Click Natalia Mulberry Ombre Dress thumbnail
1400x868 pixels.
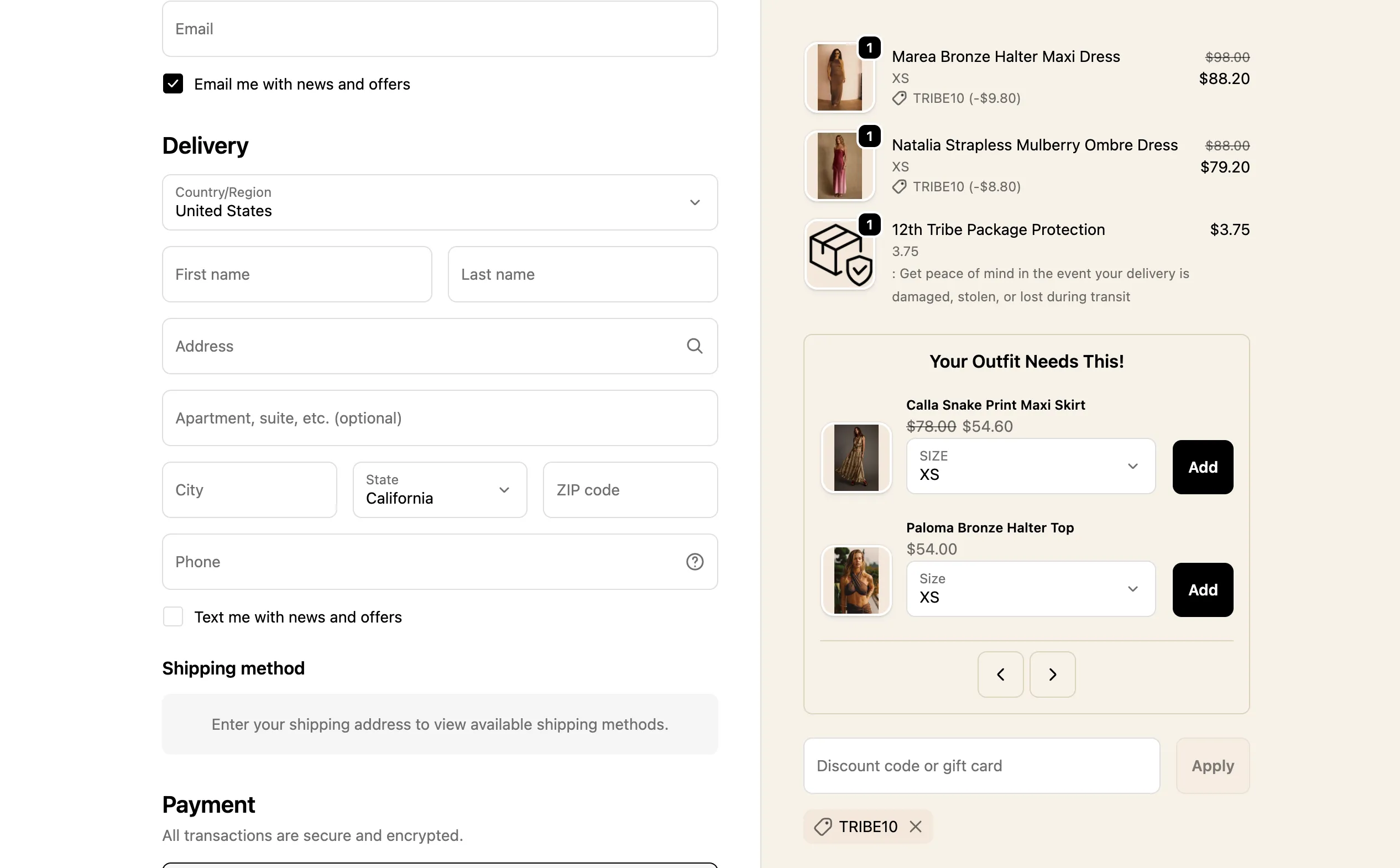[x=839, y=166]
